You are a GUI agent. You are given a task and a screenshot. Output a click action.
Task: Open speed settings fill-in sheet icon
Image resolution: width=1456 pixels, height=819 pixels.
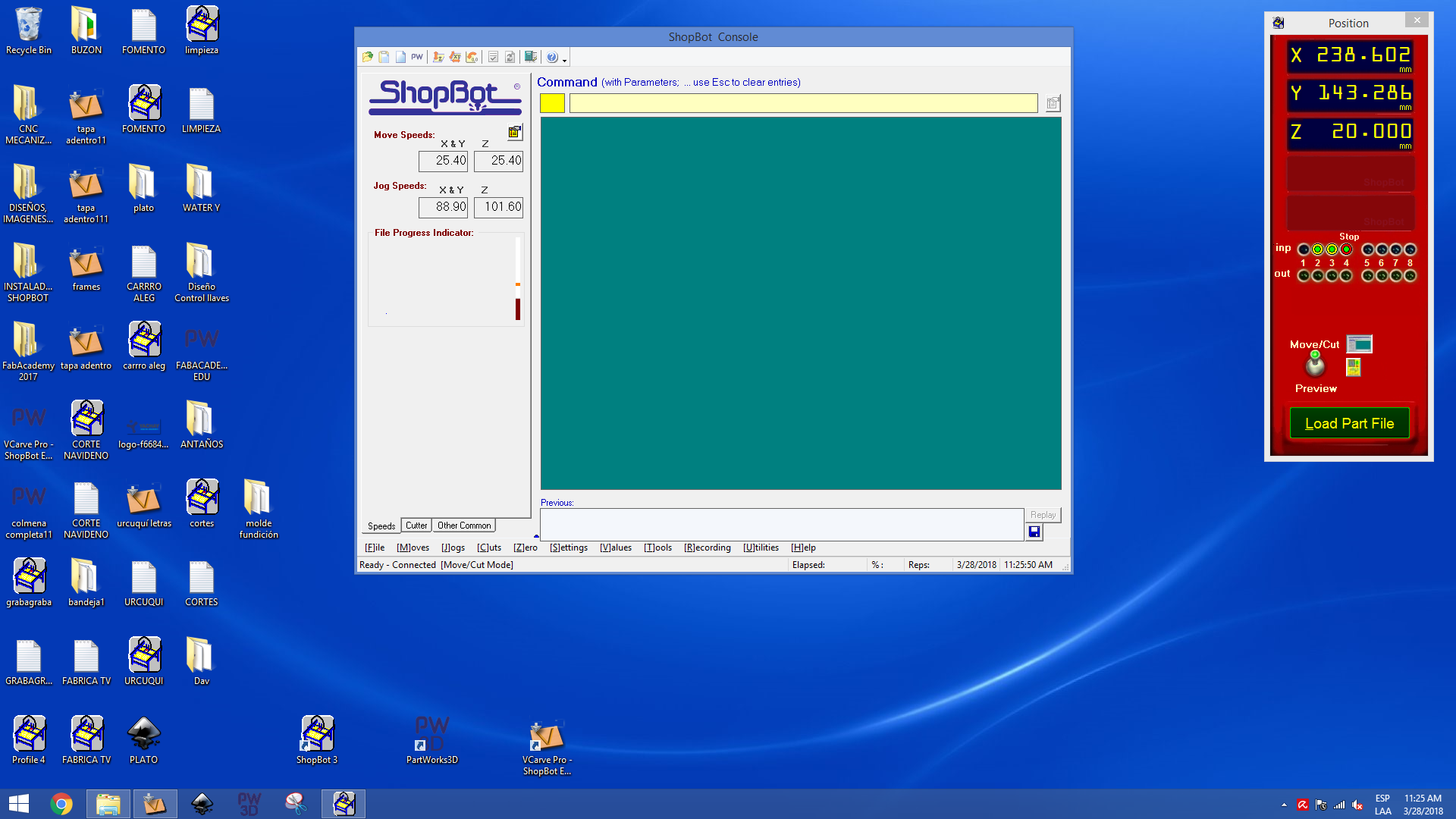pyautogui.click(x=515, y=132)
